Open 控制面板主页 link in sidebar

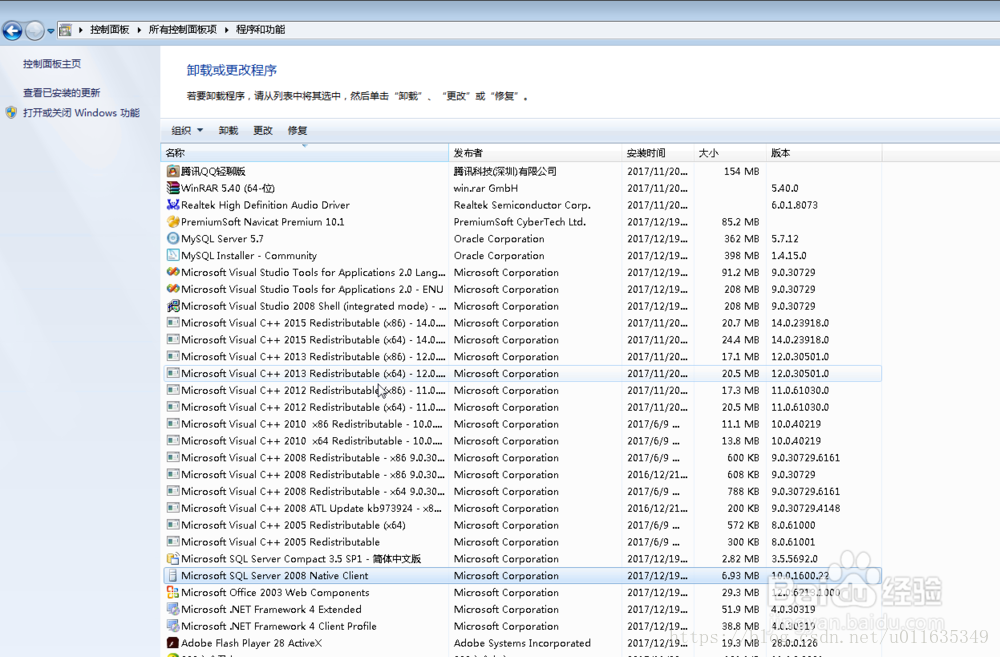tap(52, 64)
